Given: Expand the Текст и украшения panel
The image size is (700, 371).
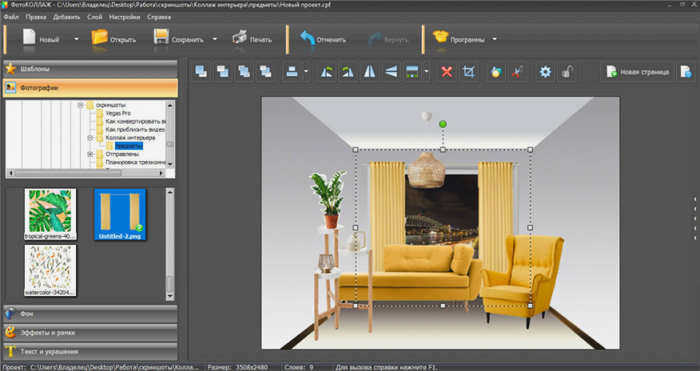Looking at the screenshot, I should click(x=90, y=351).
